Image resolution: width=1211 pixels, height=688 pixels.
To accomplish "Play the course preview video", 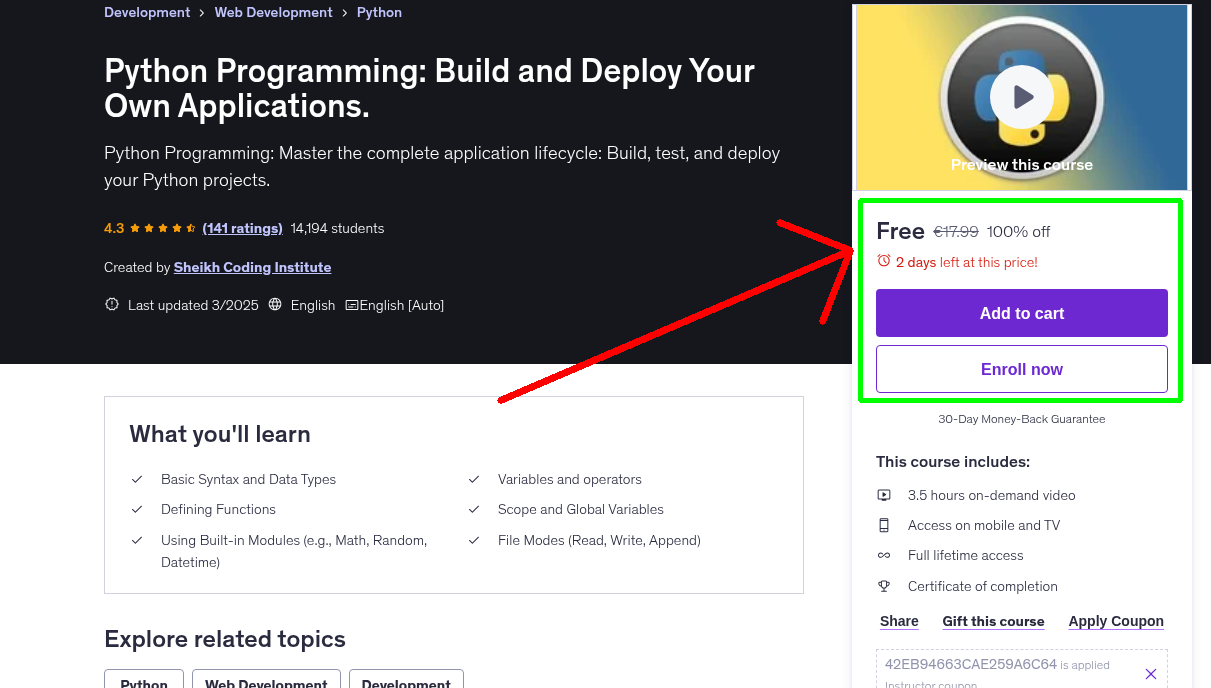I will click(1021, 96).
